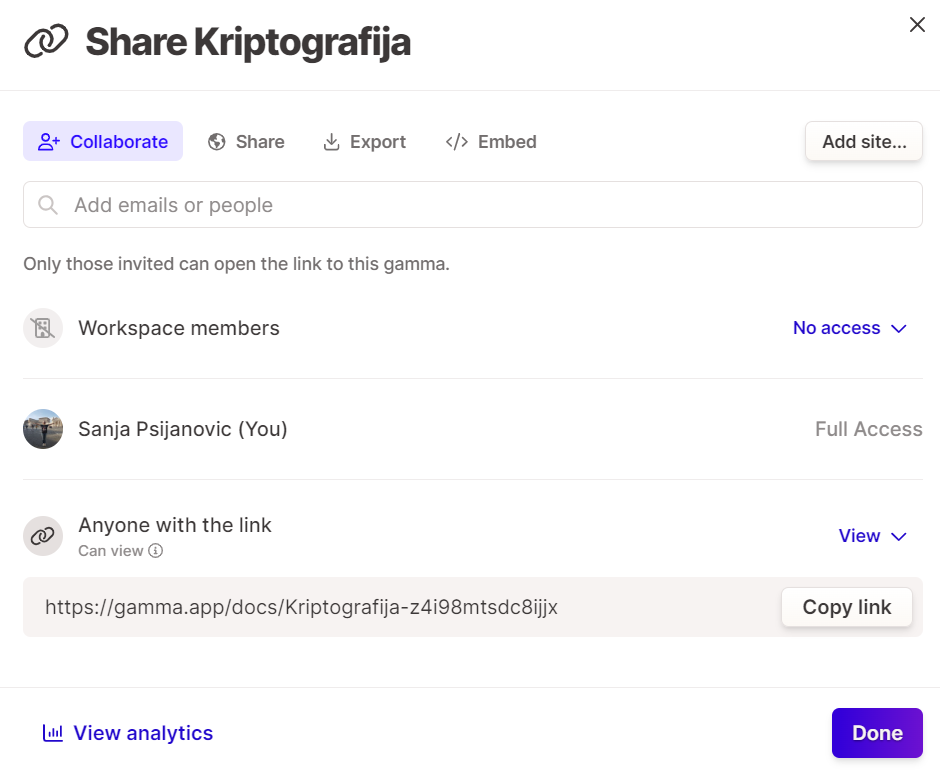Select the Export tab

click(x=364, y=142)
